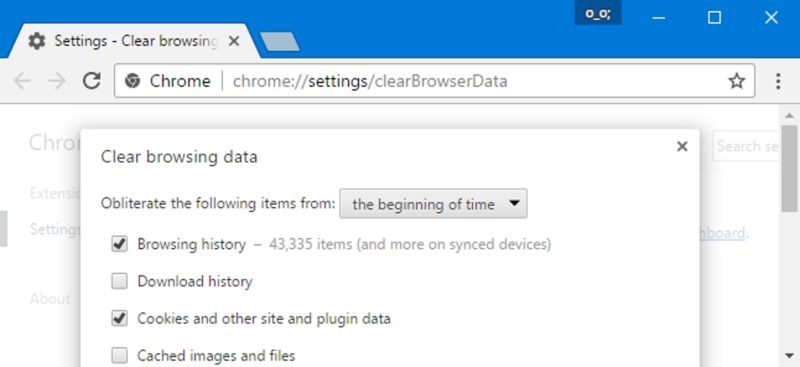The image size is (800, 367).
Task: Click the scrollbar up arrow
Action: (x=789, y=115)
